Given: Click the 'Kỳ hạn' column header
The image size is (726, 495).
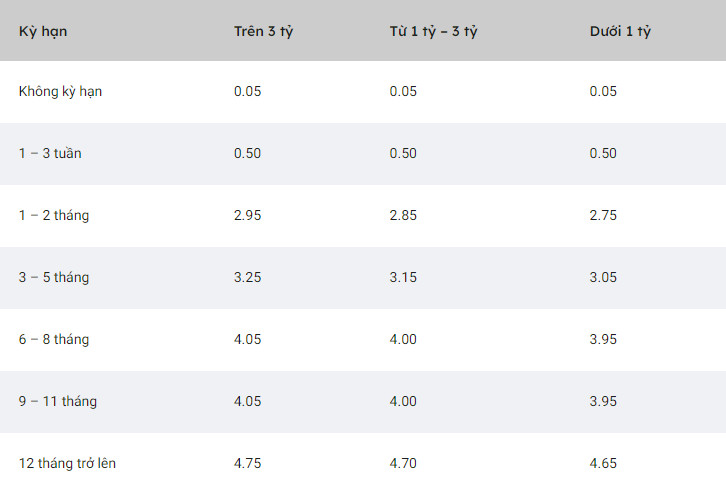Looking at the screenshot, I should point(43,31).
